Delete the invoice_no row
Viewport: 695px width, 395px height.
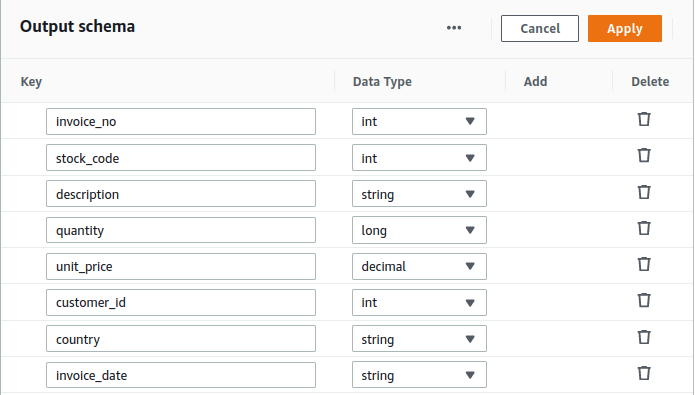point(644,119)
